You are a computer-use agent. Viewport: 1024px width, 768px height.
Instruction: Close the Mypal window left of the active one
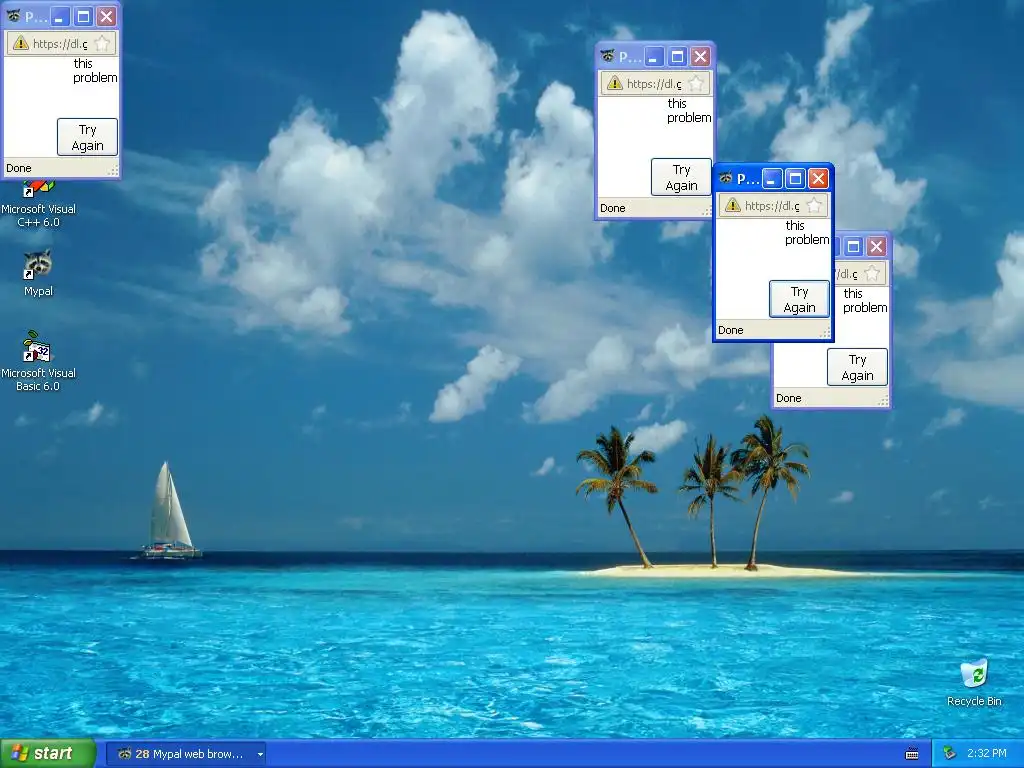(700, 57)
